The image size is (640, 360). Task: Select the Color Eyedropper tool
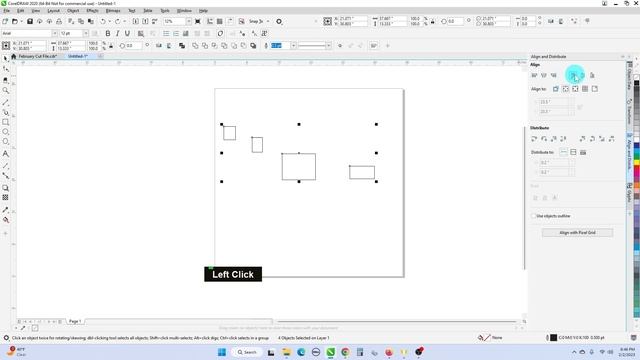pyautogui.click(x=5, y=210)
